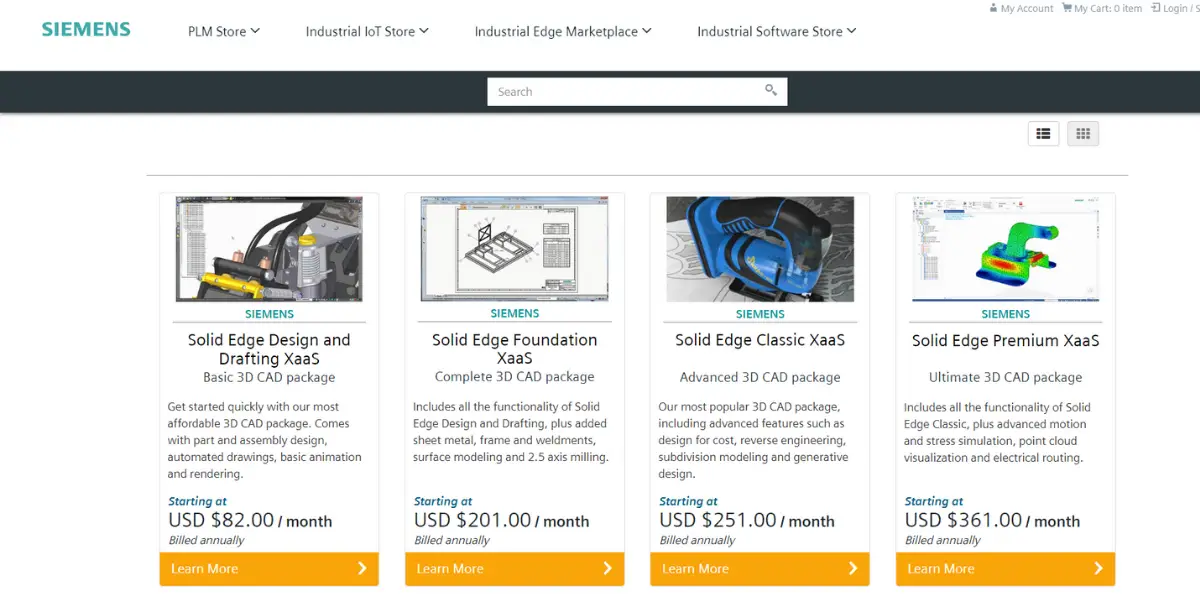Click 'Basic 3D CAD package' subtitle
Screen dimensions: 1200x600
point(269,377)
